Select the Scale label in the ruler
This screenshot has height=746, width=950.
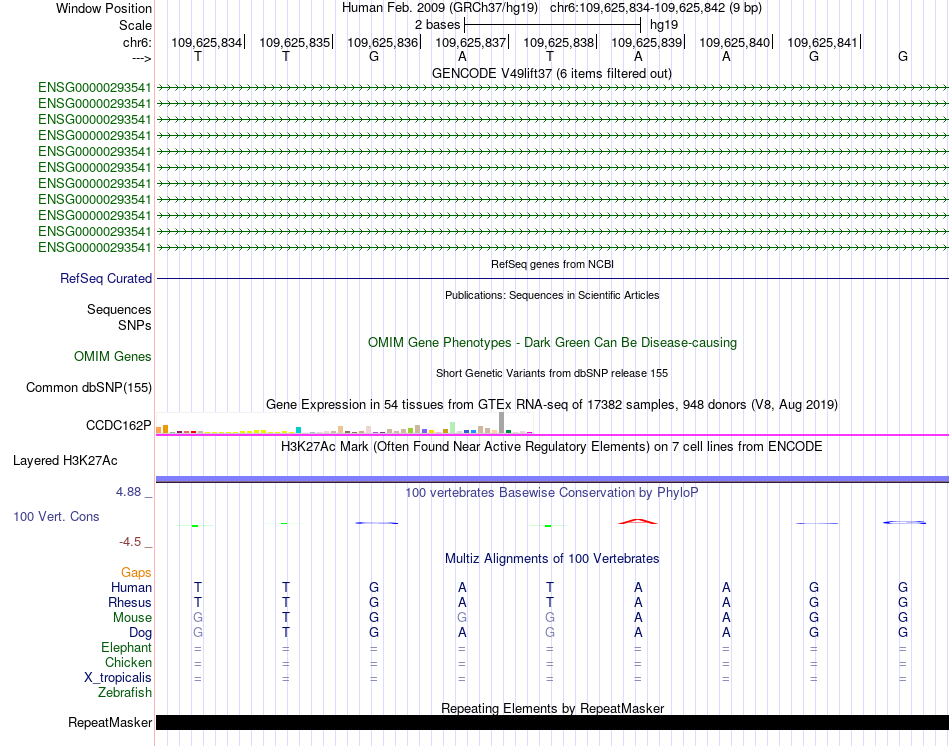[x=135, y=25]
